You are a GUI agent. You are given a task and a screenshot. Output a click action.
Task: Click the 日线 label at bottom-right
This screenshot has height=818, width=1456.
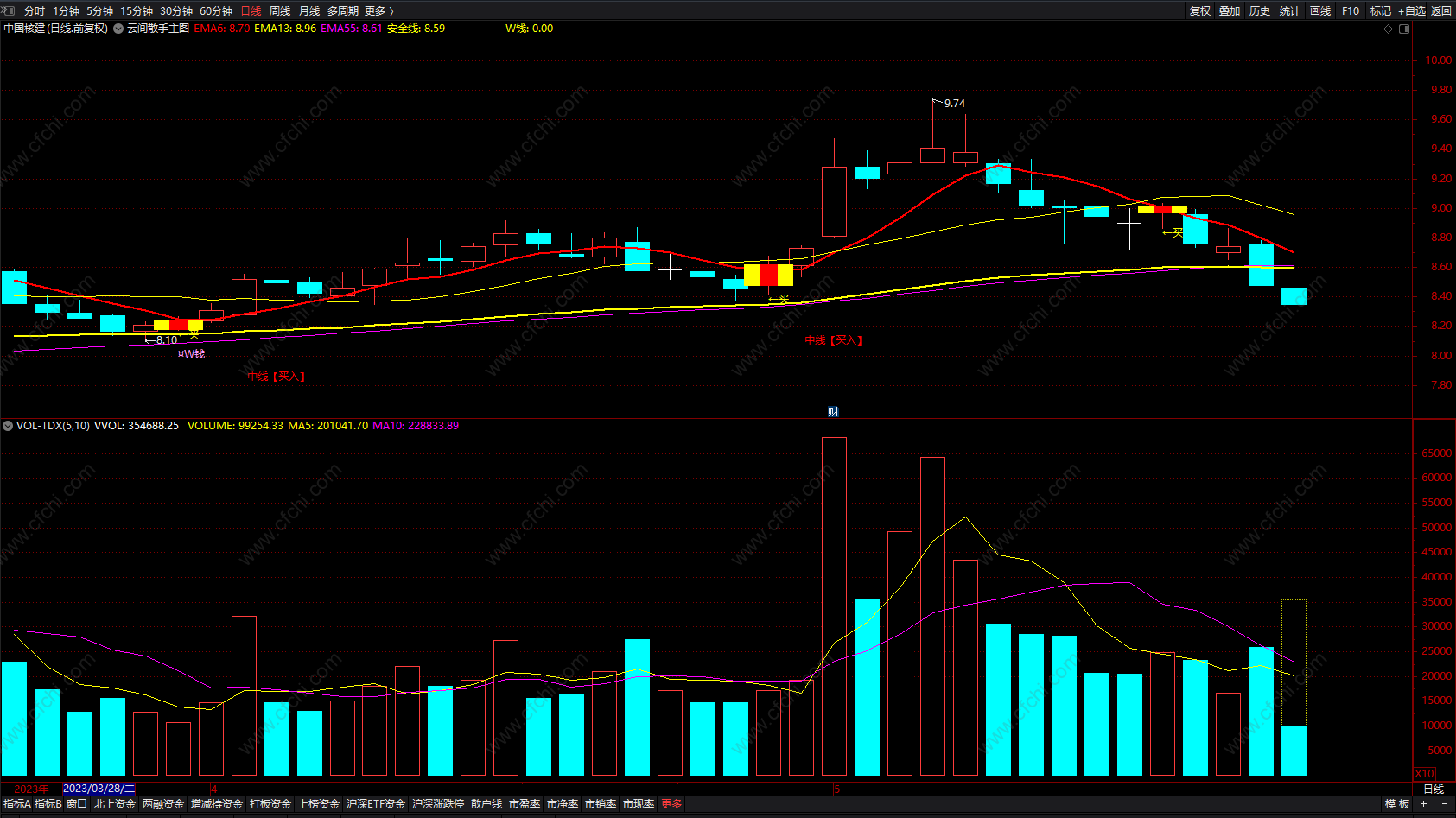(x=1434, y=789)
